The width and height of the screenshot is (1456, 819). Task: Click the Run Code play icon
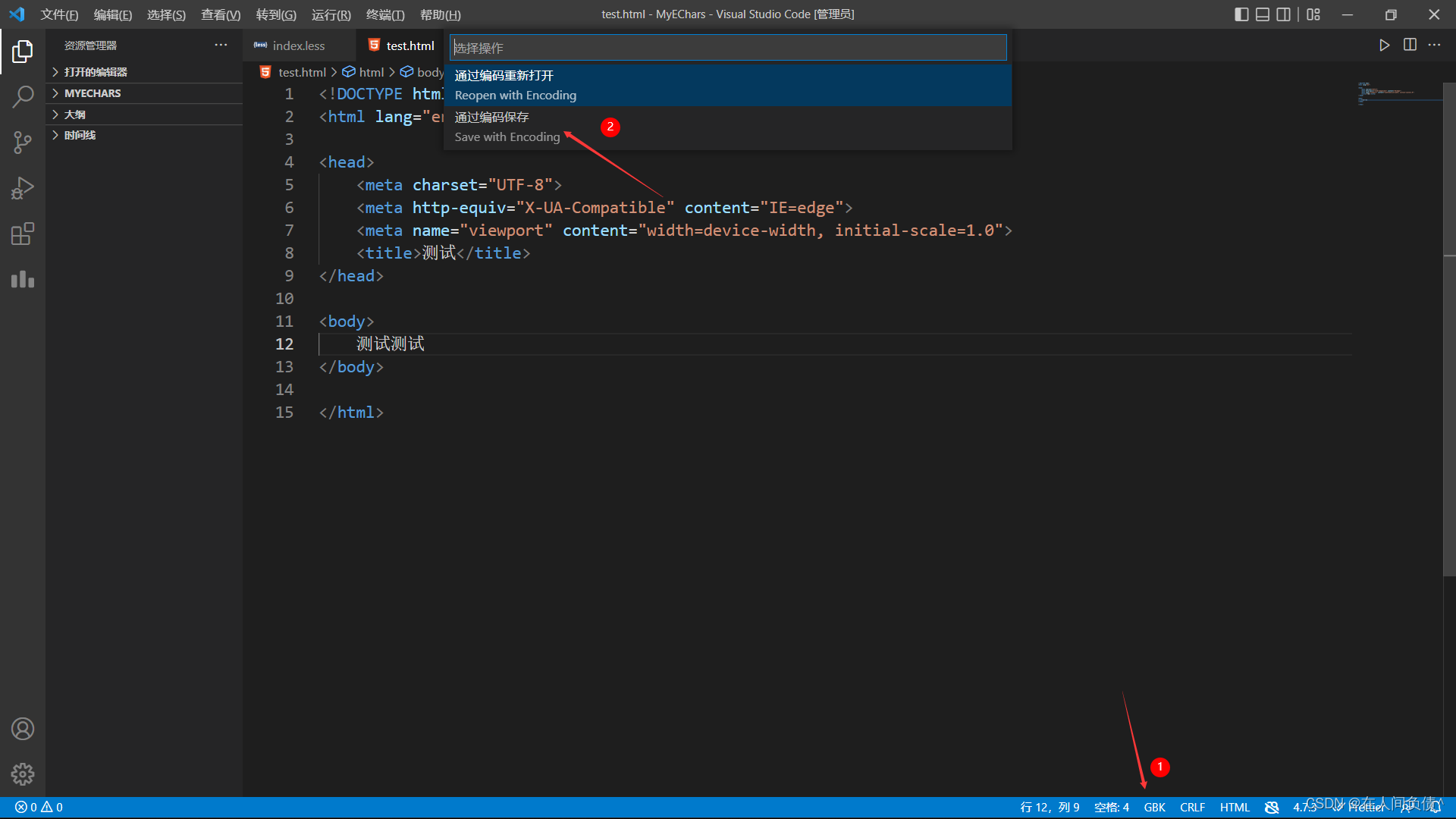1384,45
